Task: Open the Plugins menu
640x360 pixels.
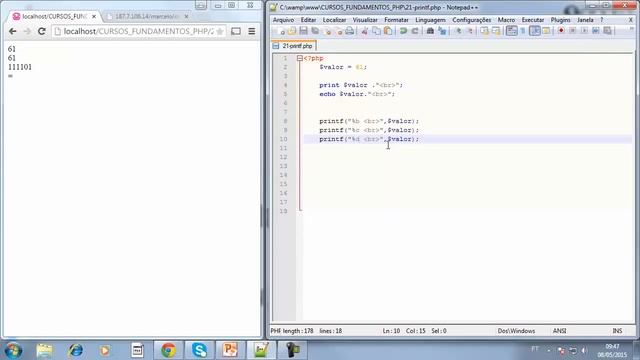Action: pos(560,20)
